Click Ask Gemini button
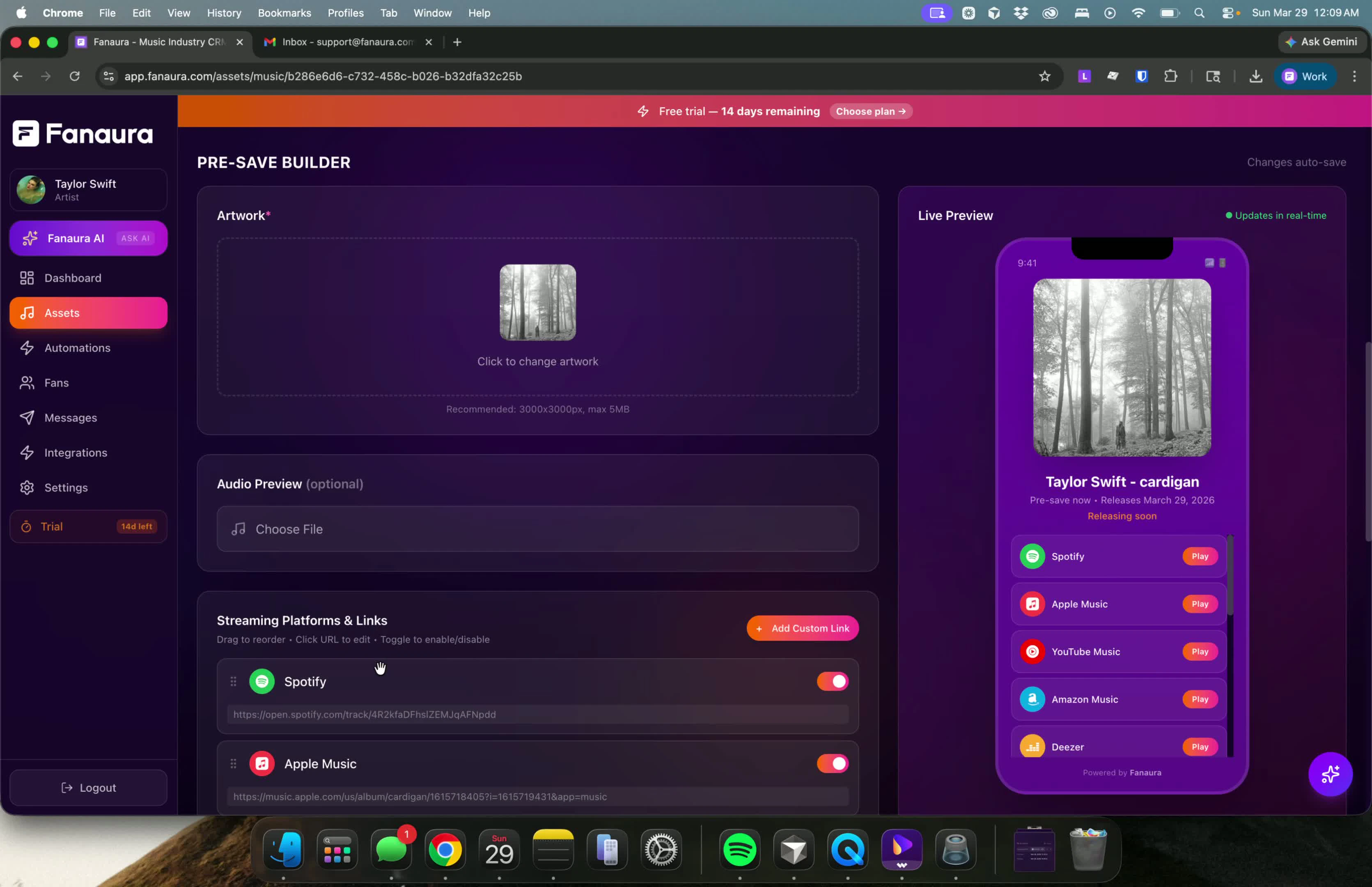1372x887 pixels. [1322, 42]
